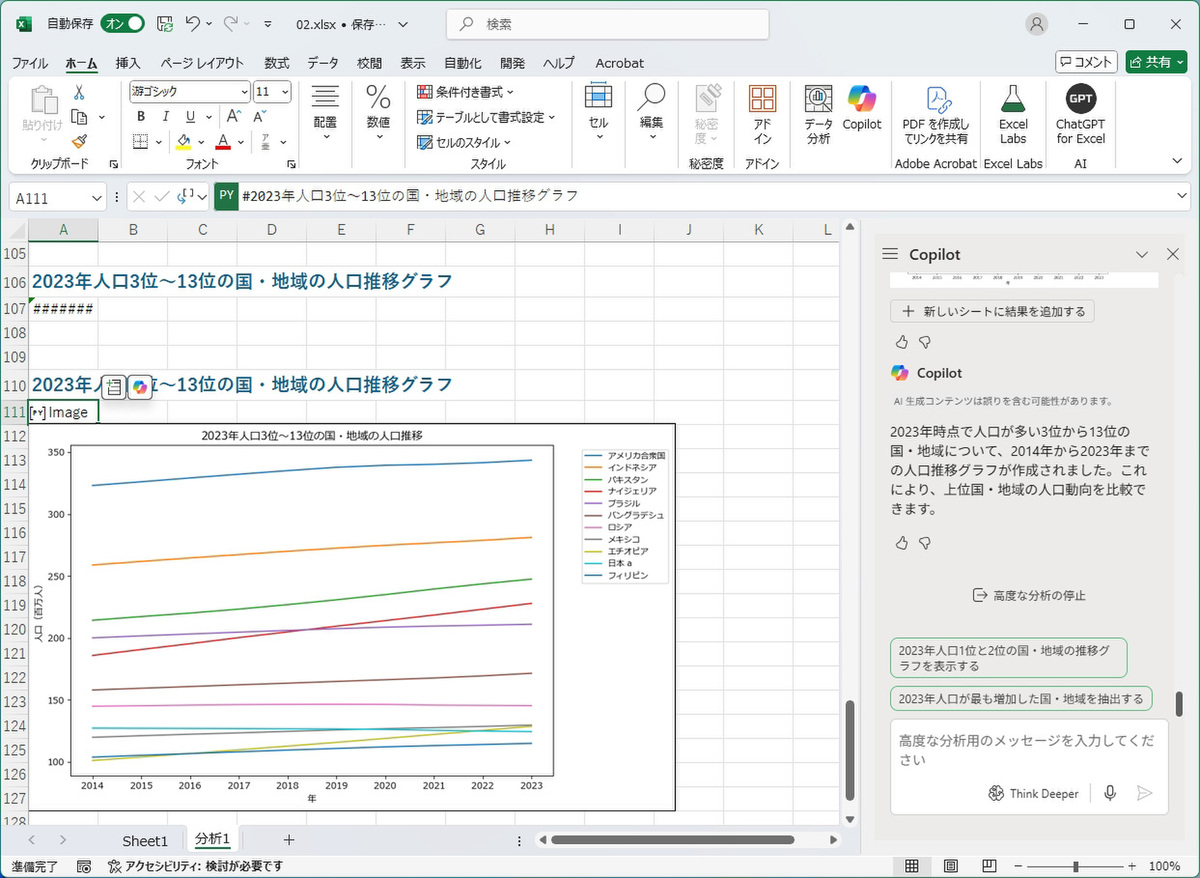
Task: Click the microphone icon in Copilot
Action: (1110, 793)
